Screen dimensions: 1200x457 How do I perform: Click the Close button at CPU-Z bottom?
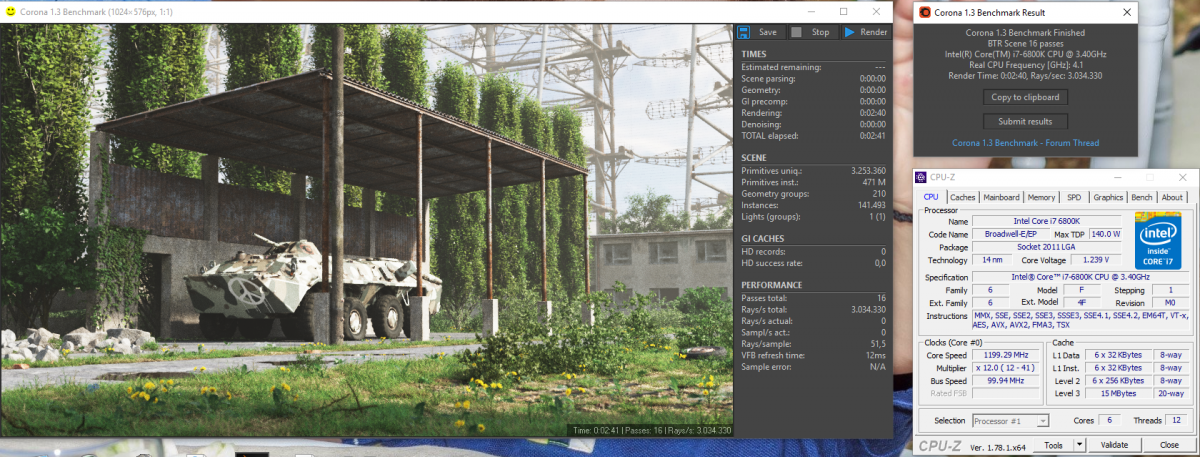(x=1169, y=445)
